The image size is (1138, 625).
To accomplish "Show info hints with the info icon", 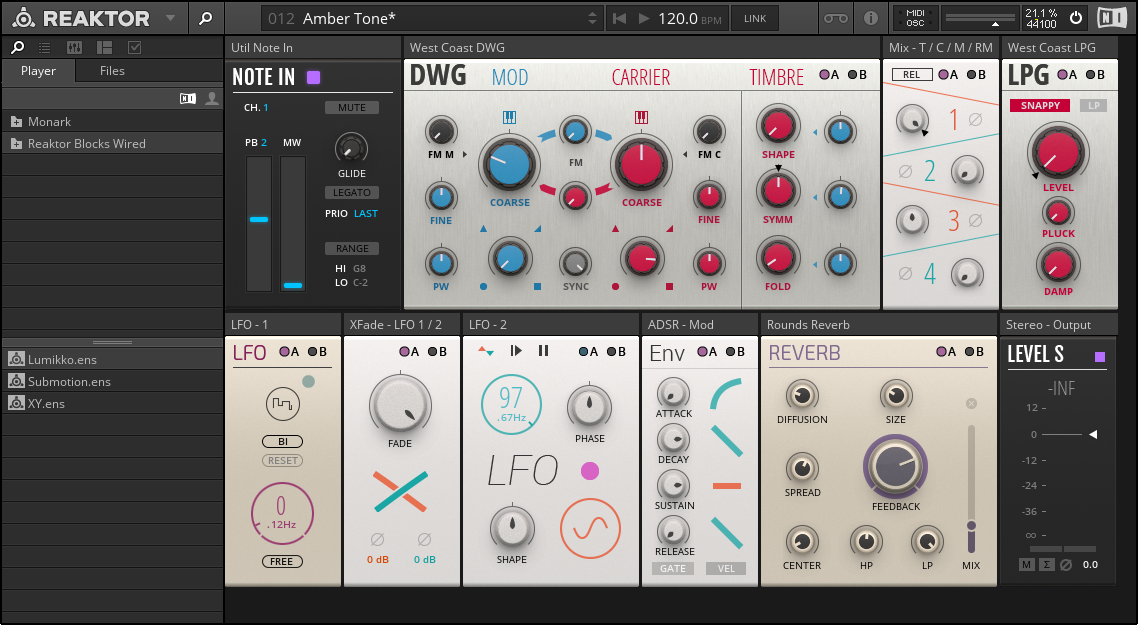I will pyautogui.click(x=870, y=18).
